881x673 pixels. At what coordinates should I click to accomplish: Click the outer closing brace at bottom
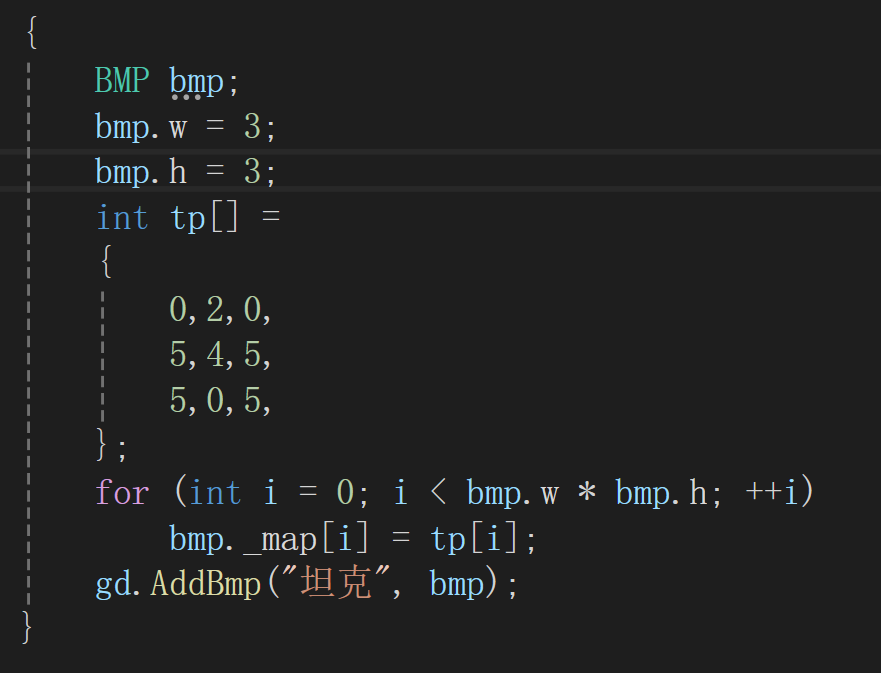pyautogui.click(x=27, y=627)
